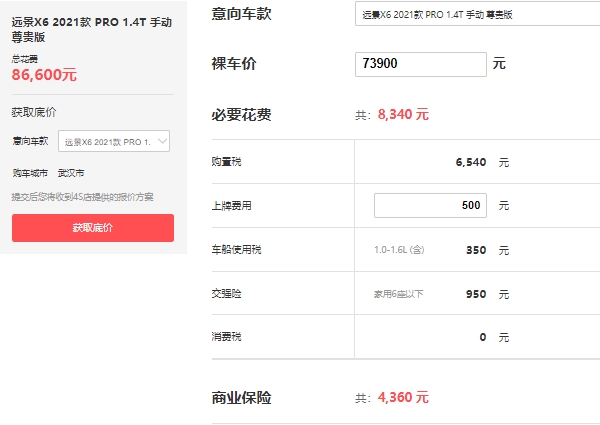The width and height of the screenshot is (600, 425).
Task: Select the 消费税 row label
Action: click(225, 337)
